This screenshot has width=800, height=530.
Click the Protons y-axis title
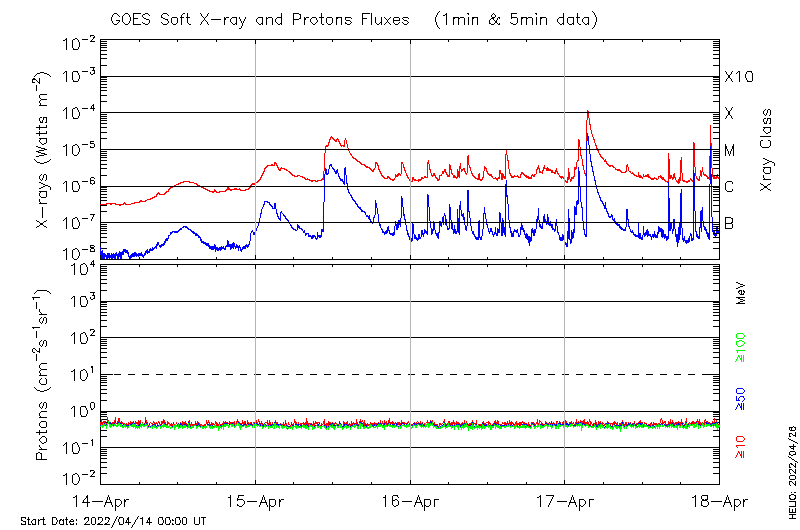[44, 375]
